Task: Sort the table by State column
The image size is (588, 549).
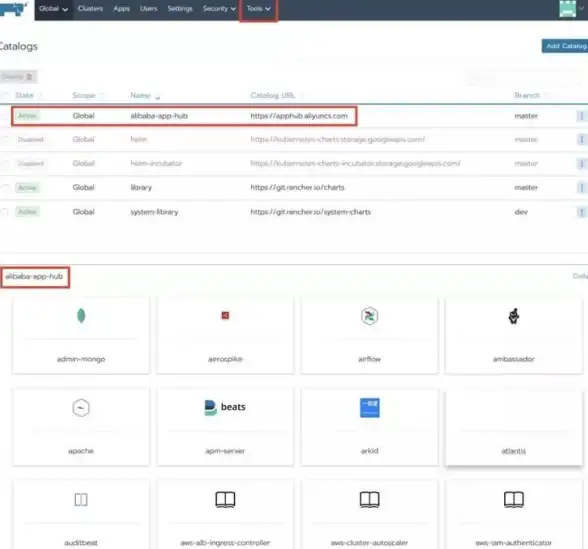Action: 25,96
